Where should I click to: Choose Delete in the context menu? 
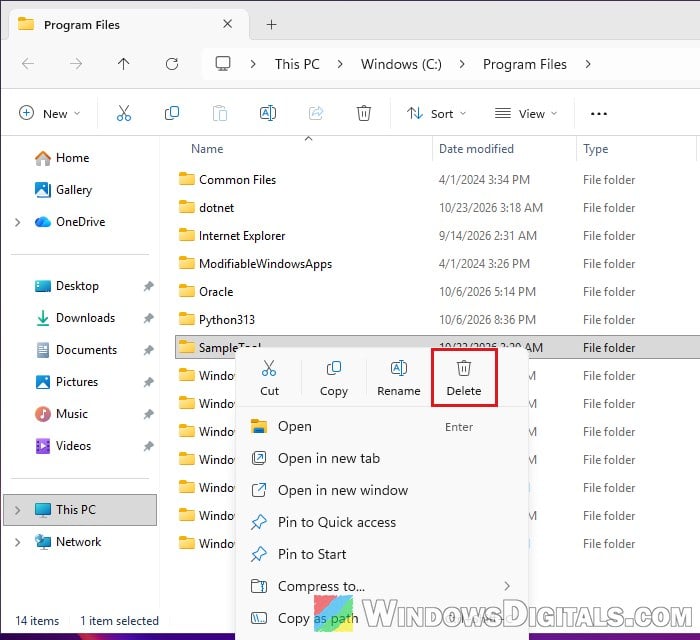click(464, 378)
